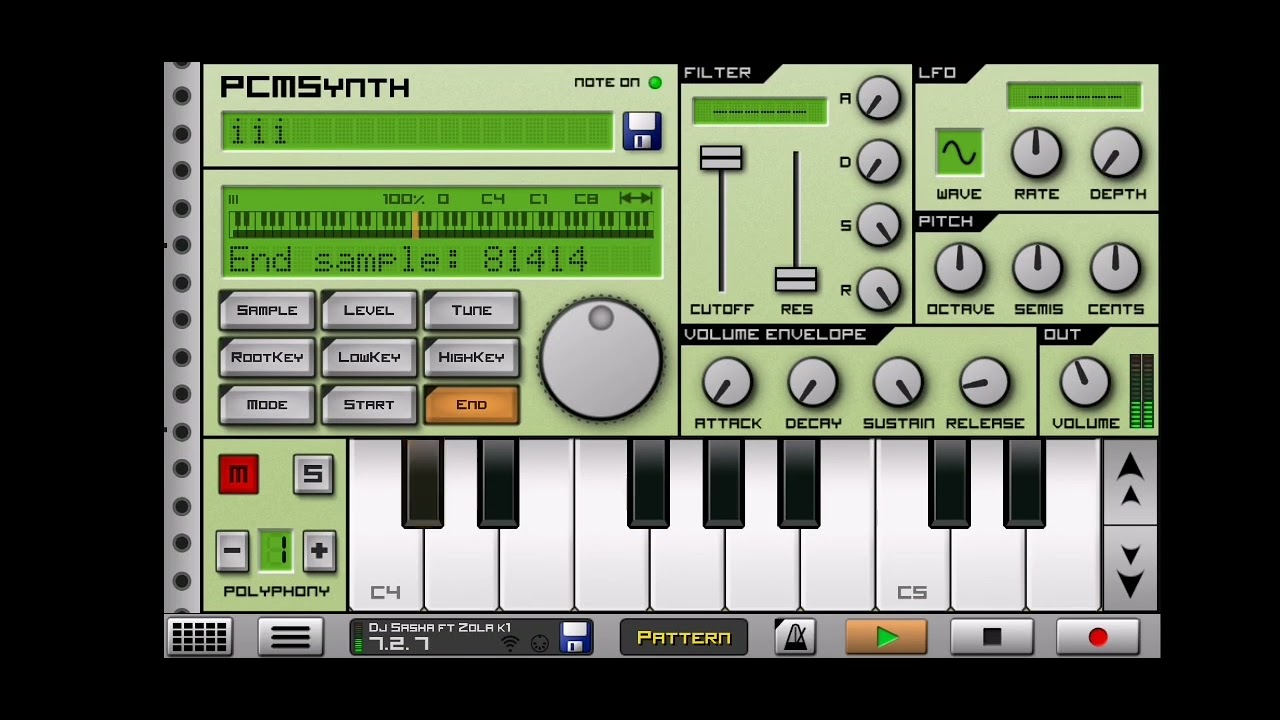The width and height of the screenshot is (1280, 720).
Task: Decrease polyphony with minus button
Action: [232, 550]
